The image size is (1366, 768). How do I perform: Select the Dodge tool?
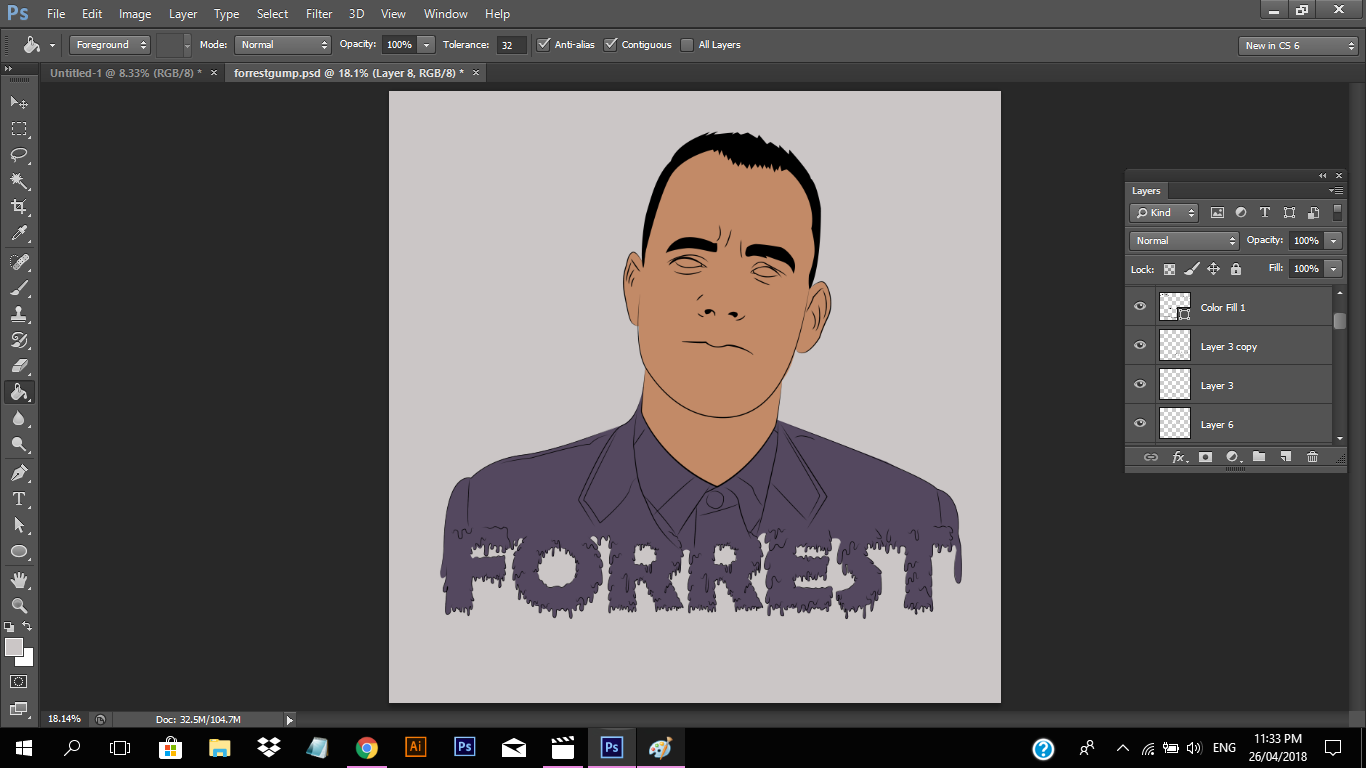[19, 444]
